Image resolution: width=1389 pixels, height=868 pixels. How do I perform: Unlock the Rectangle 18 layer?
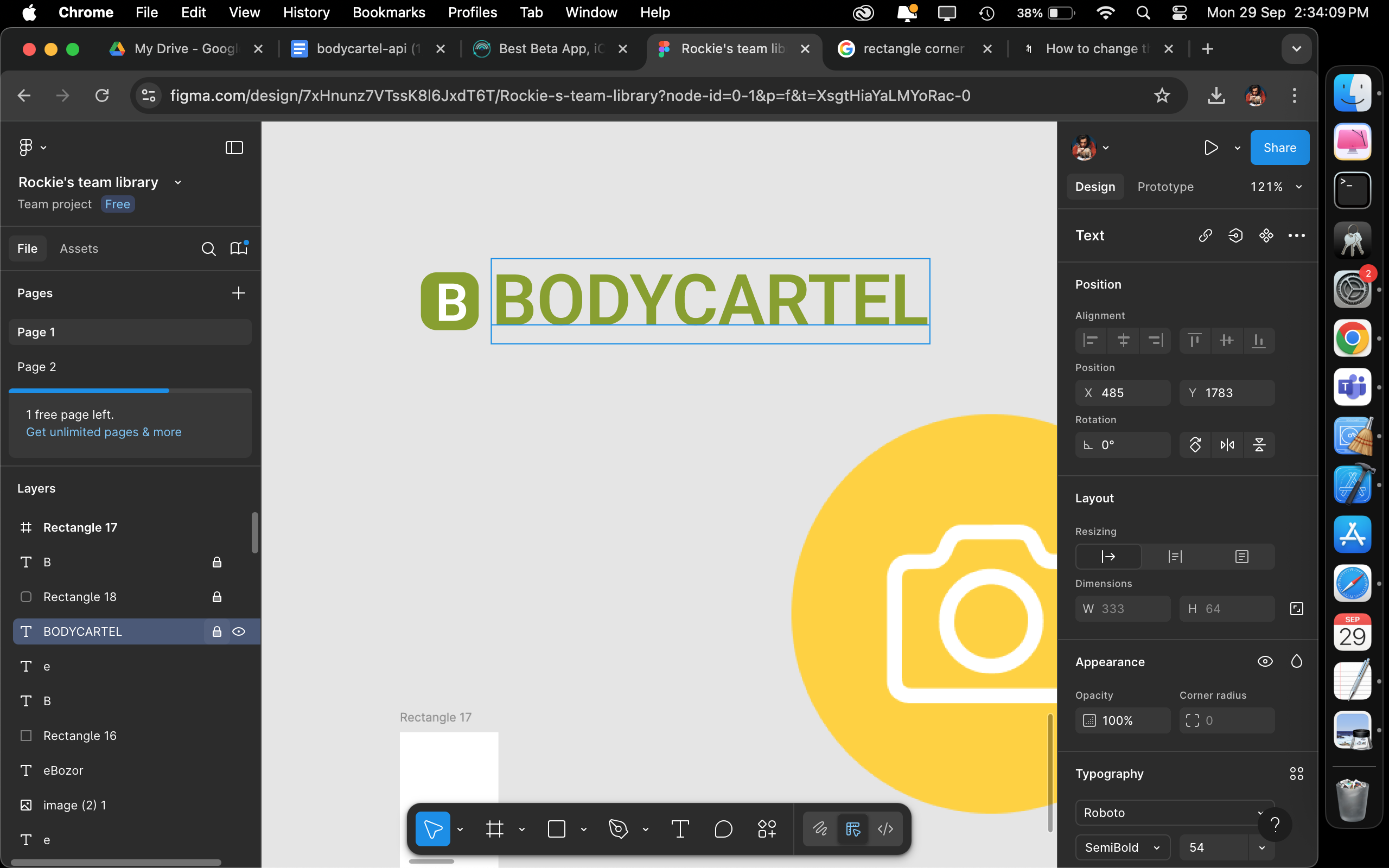click(217, 597)
